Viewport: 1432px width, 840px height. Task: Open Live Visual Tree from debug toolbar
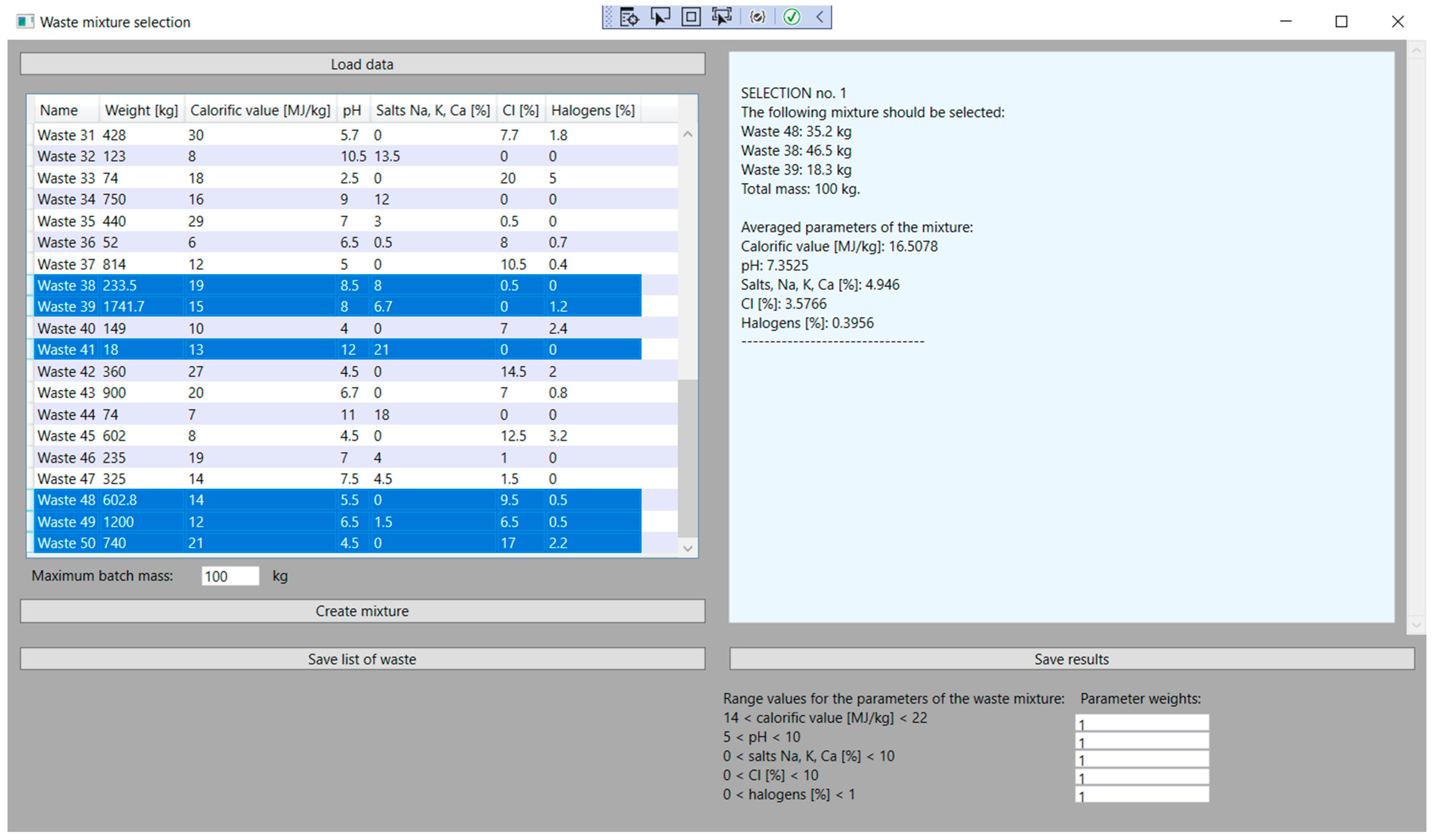pos(629,17)
